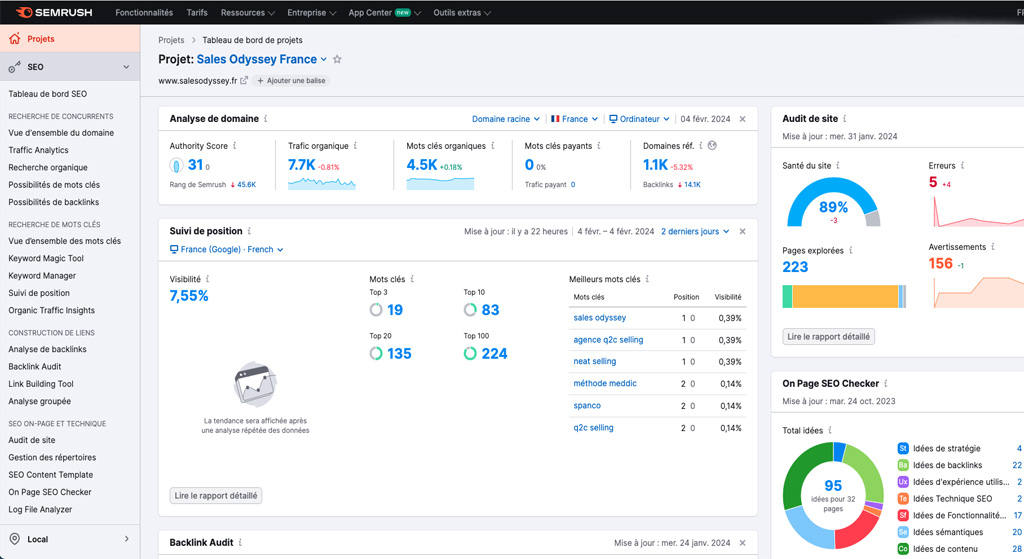
Task: Click info icon beside On Page SEO Checker title
Action: [886, 383]
